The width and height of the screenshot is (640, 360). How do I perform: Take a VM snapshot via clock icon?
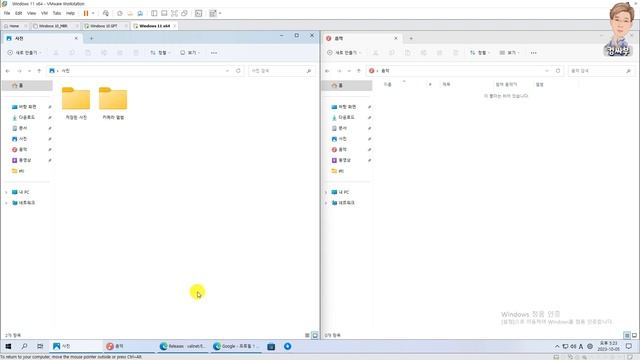(x=120, y=13)
